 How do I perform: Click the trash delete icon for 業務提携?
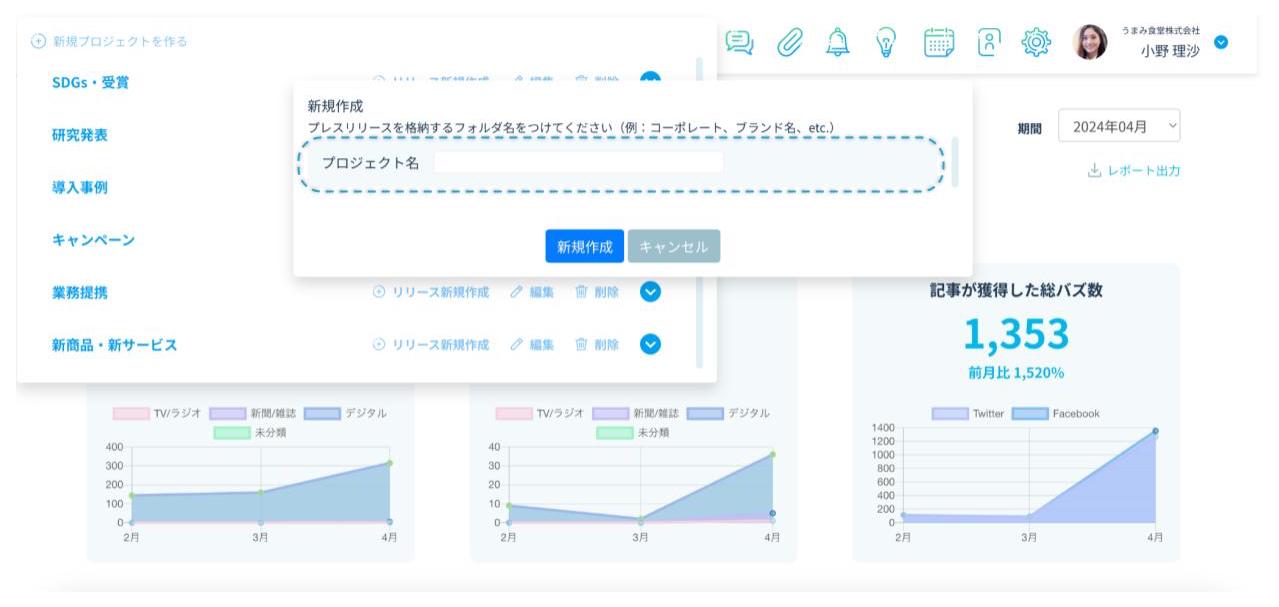pos(581,292)
